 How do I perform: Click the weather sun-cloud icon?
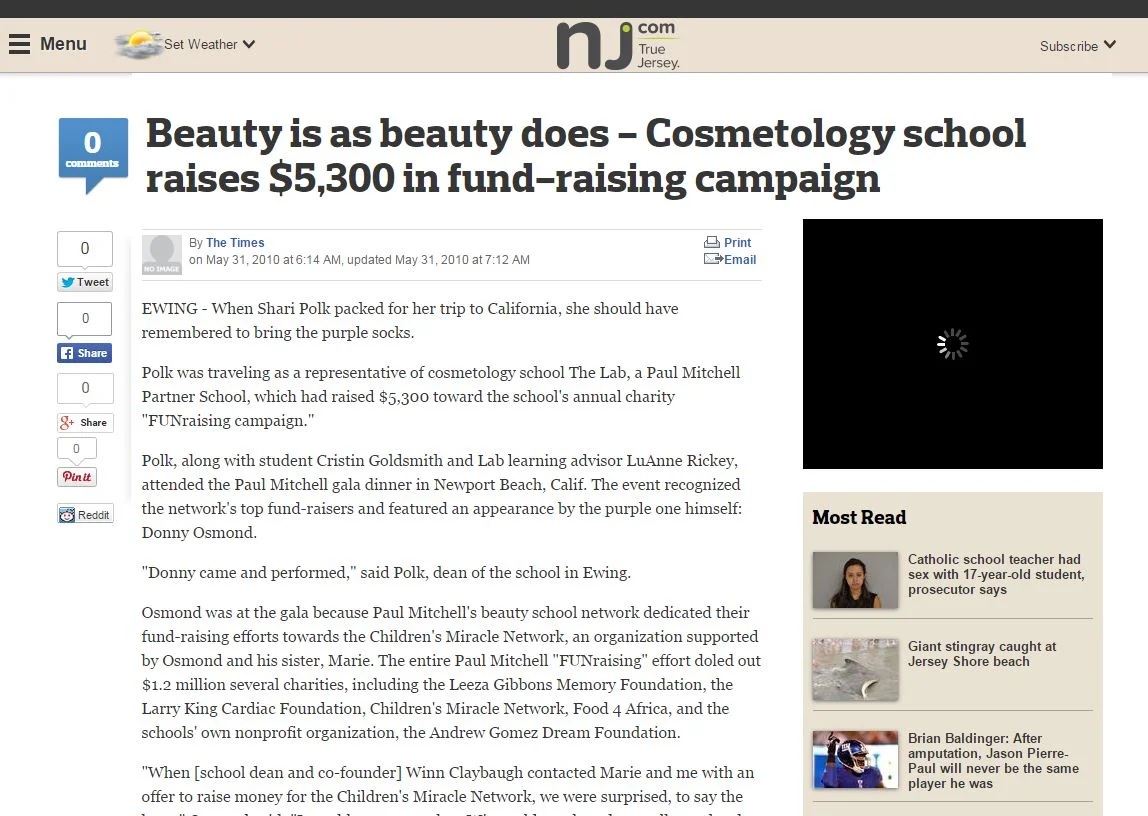138,45
